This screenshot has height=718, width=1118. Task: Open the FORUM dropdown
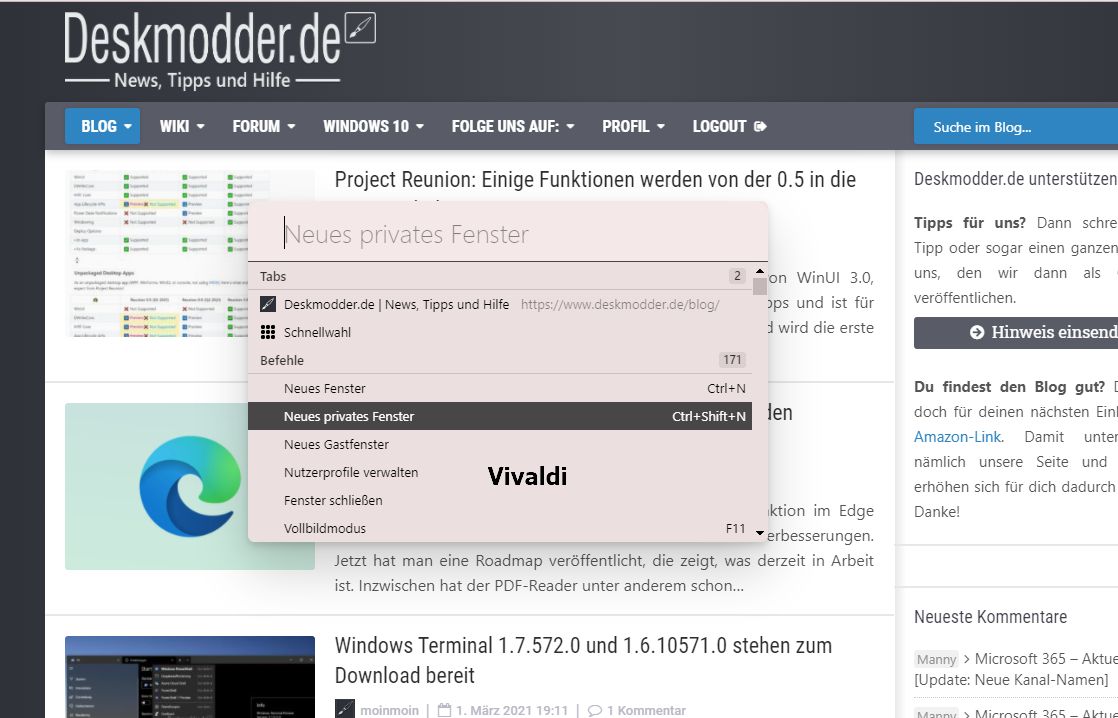tap(263, 126)
